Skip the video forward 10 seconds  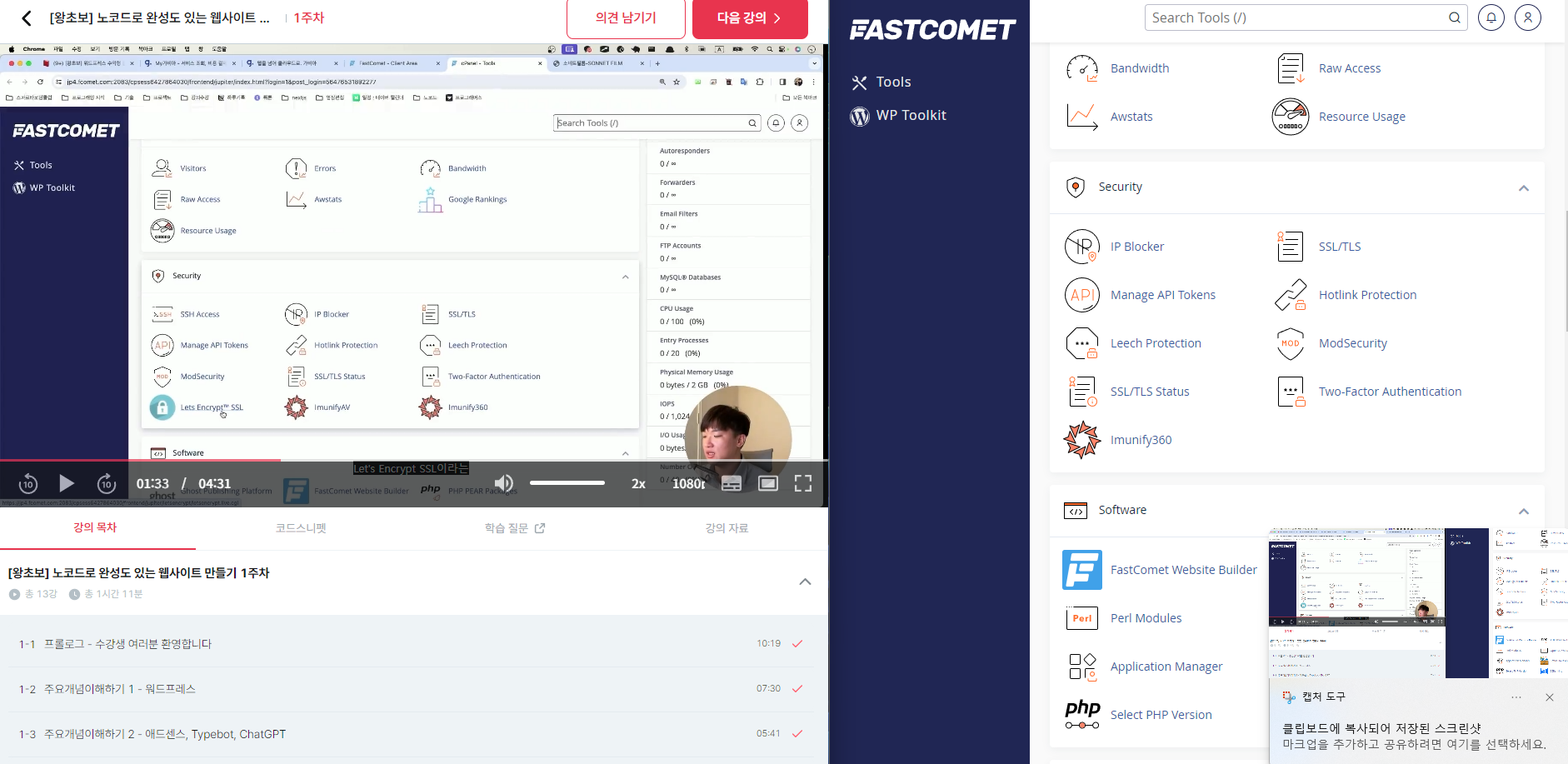[x=107, y=483]
